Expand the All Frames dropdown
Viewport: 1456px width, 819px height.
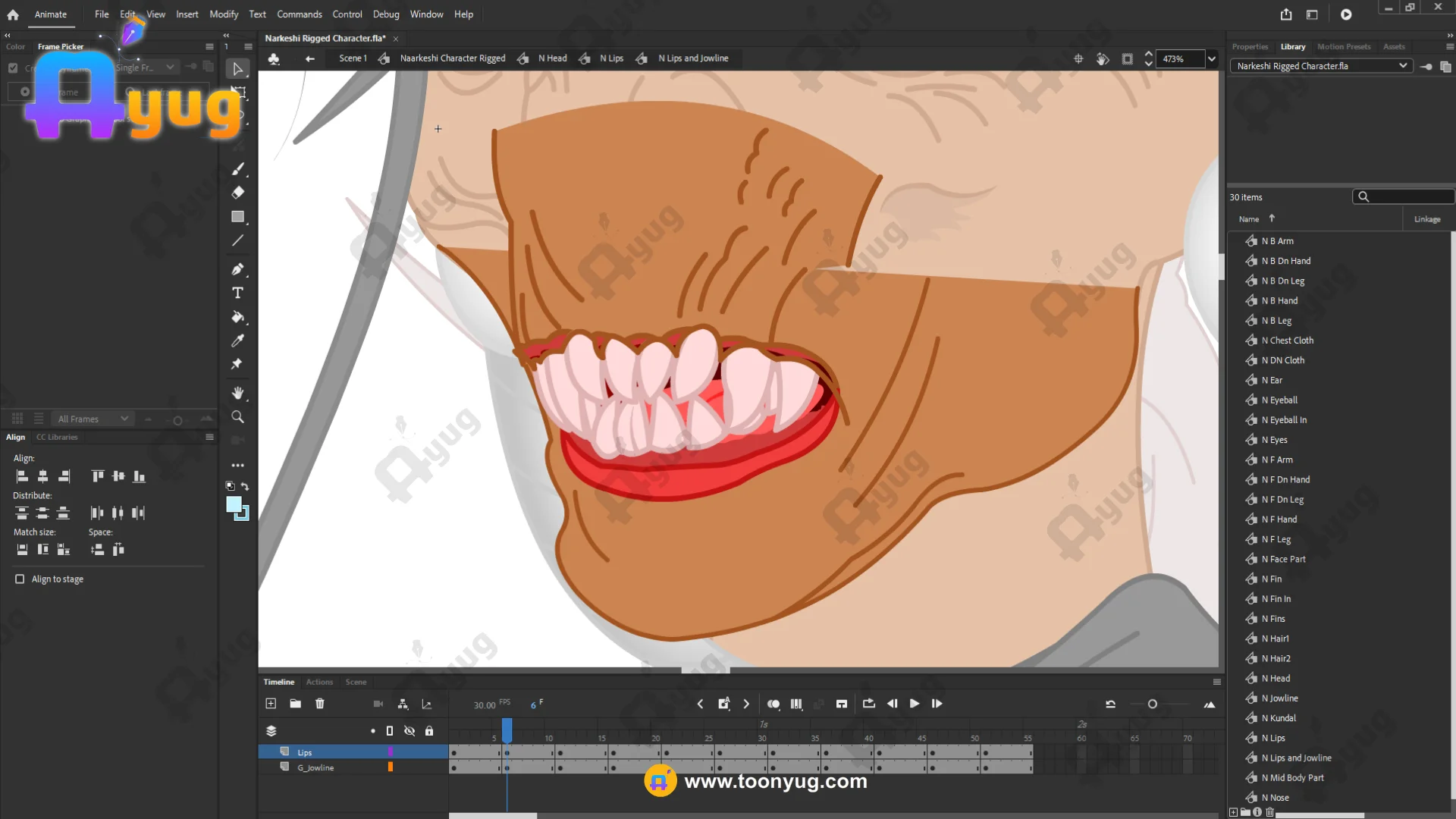93,419
